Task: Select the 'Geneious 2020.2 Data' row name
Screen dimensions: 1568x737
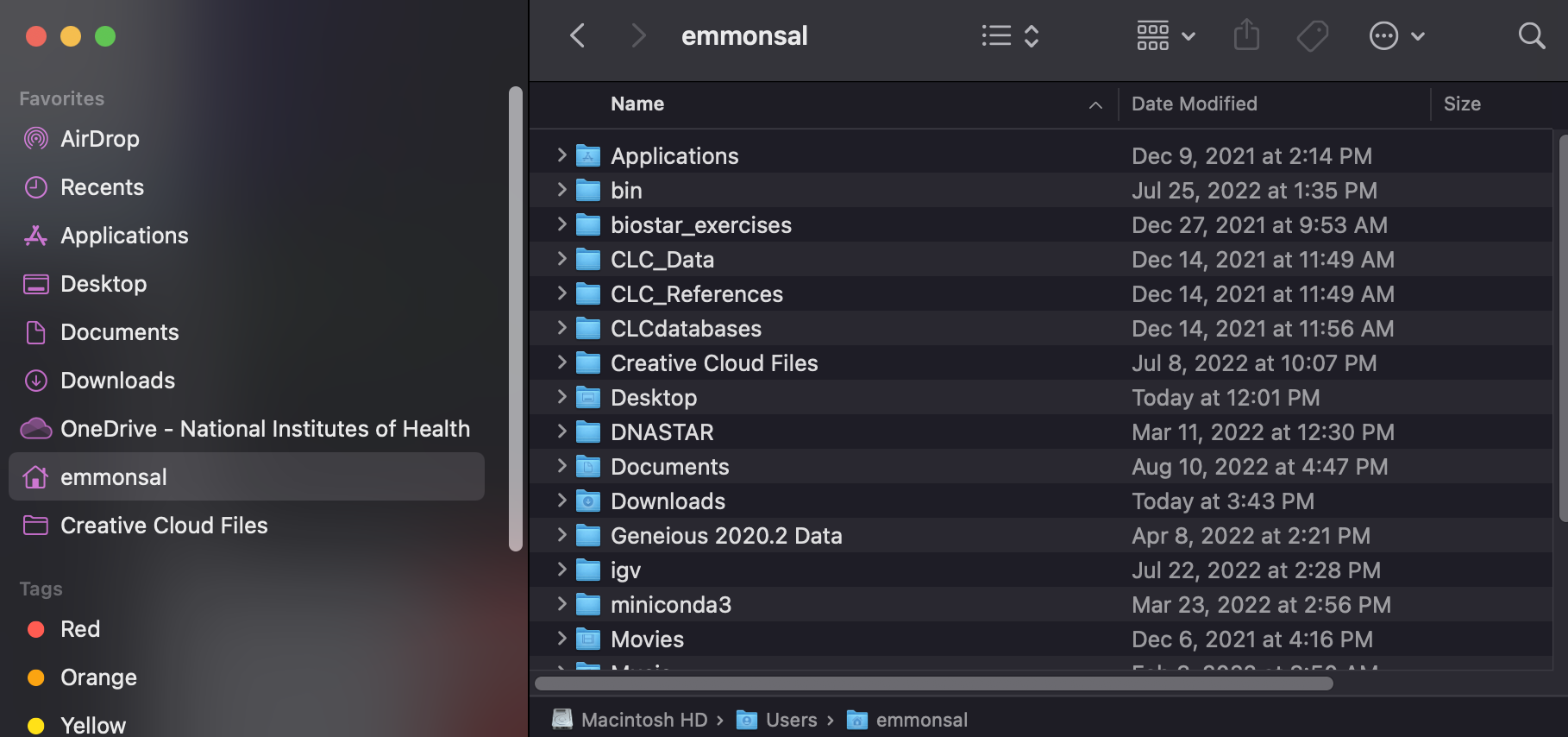Action: tap(726, 536)
